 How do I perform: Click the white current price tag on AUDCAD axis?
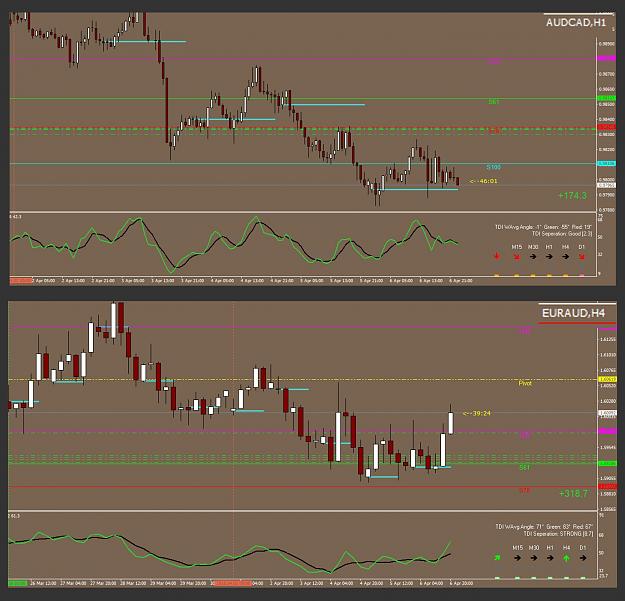click(x=606, y=185)
